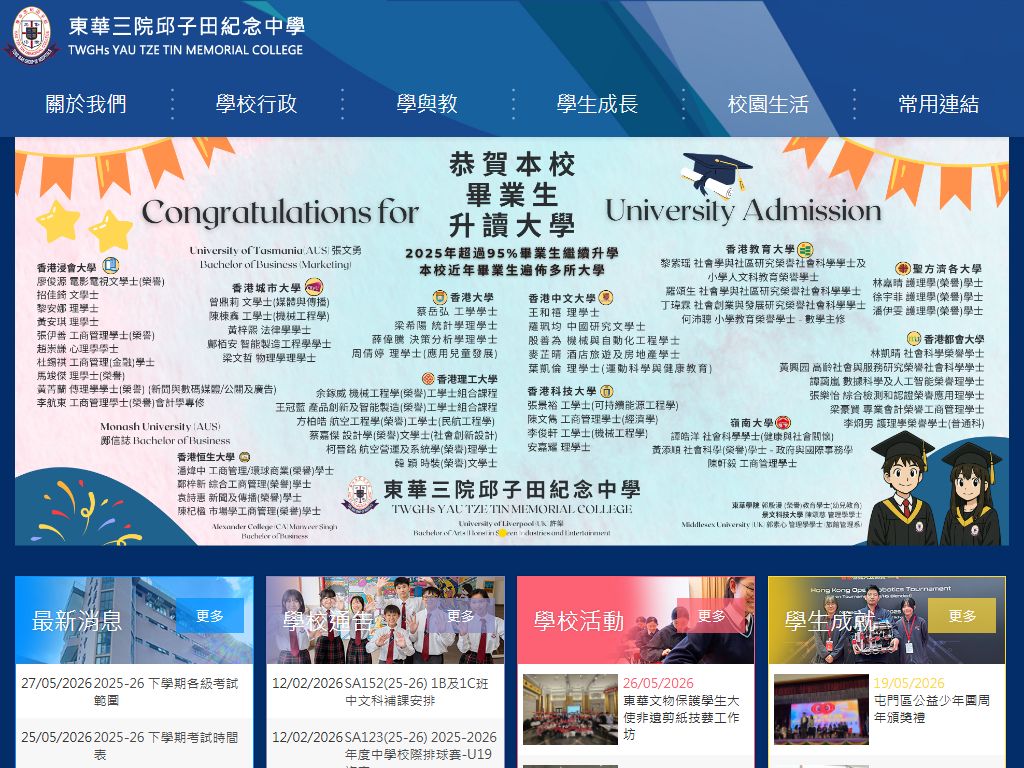This screenshot has width=1024, height=768.
Task: Open the 最新消息 section heading
Action: click(77, 620)
